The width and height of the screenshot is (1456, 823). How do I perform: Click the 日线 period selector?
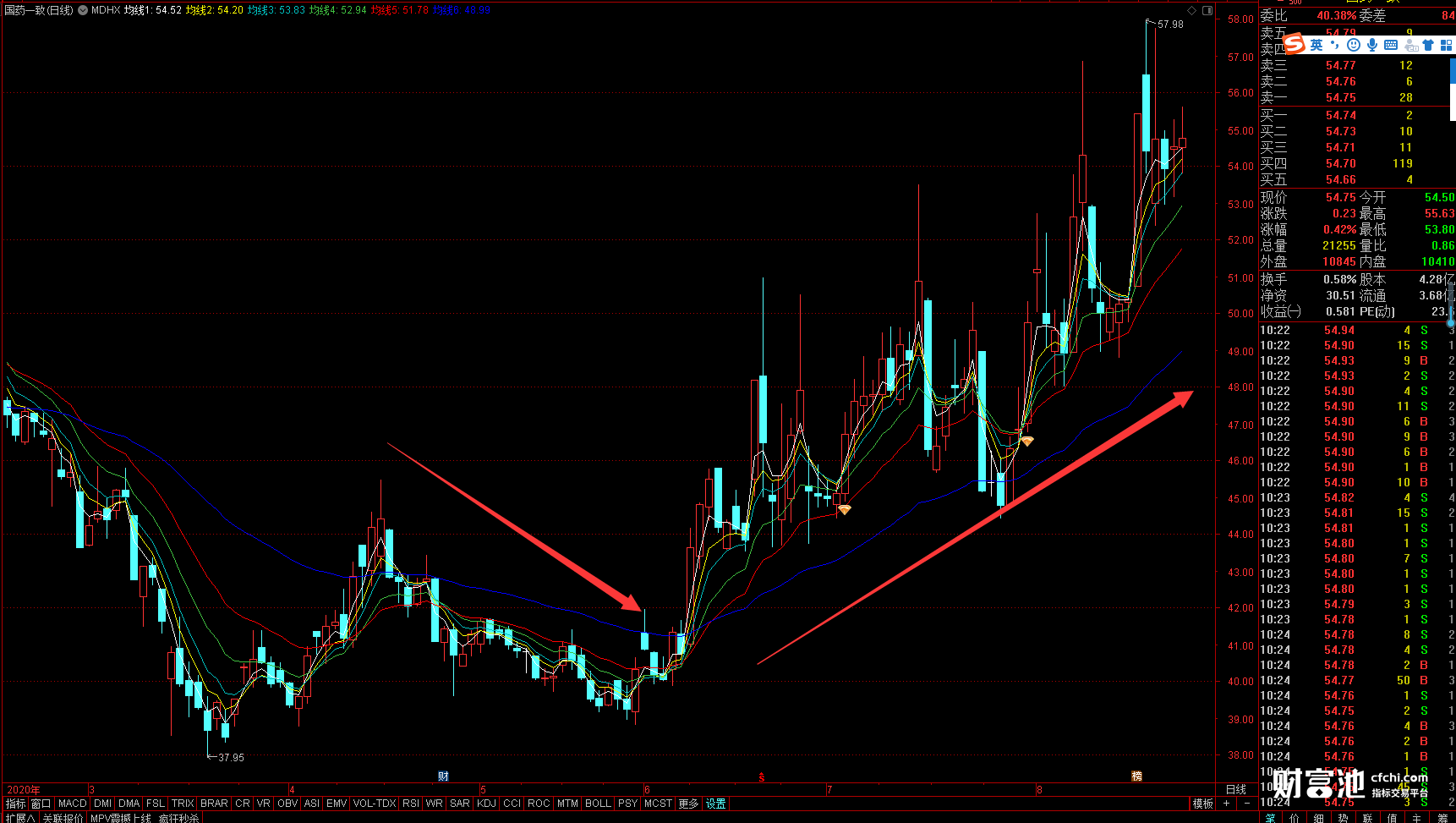[1236, 790]
